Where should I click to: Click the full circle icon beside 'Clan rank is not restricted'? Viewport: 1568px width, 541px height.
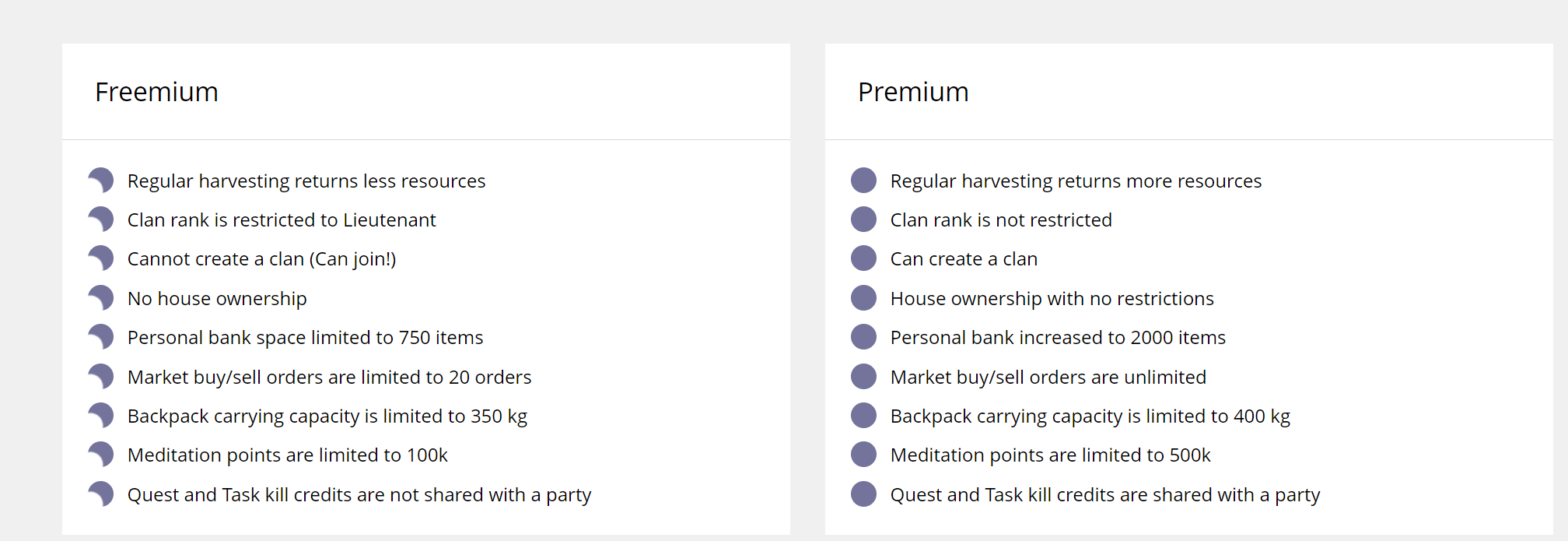[x=863, y=220]
